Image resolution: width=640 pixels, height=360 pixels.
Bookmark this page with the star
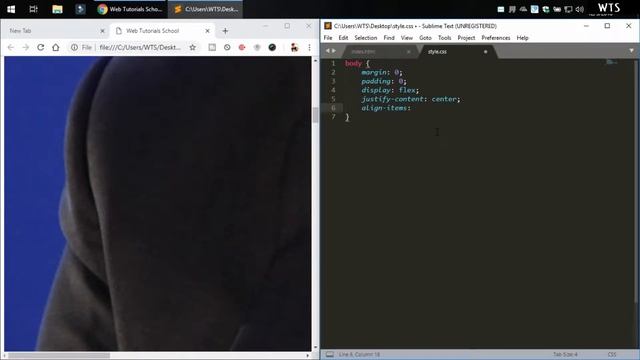tap(193, 47)
